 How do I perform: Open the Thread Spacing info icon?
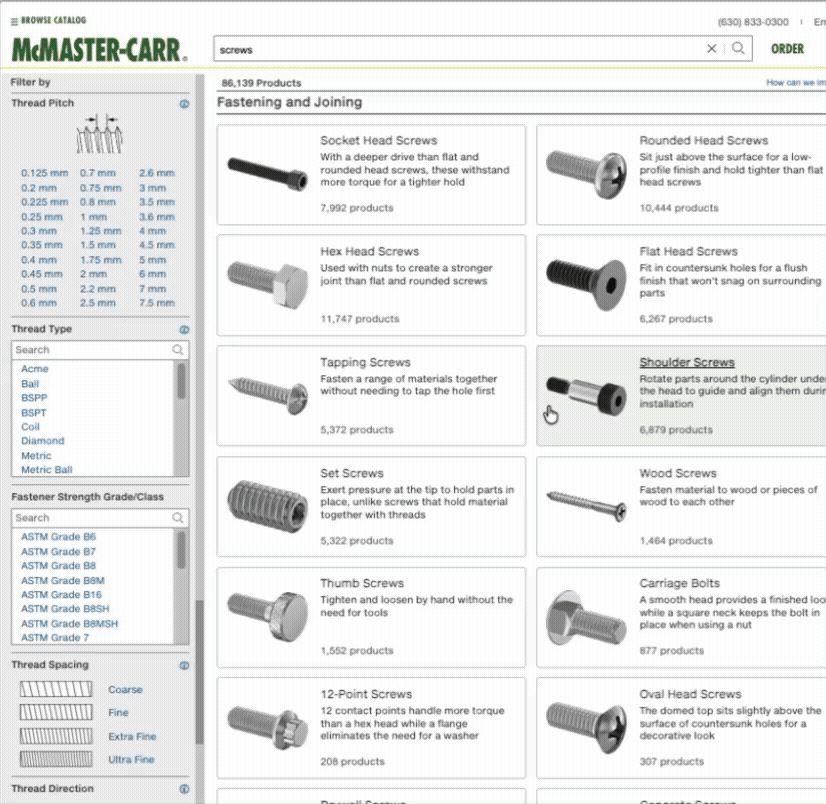(183, 664)
